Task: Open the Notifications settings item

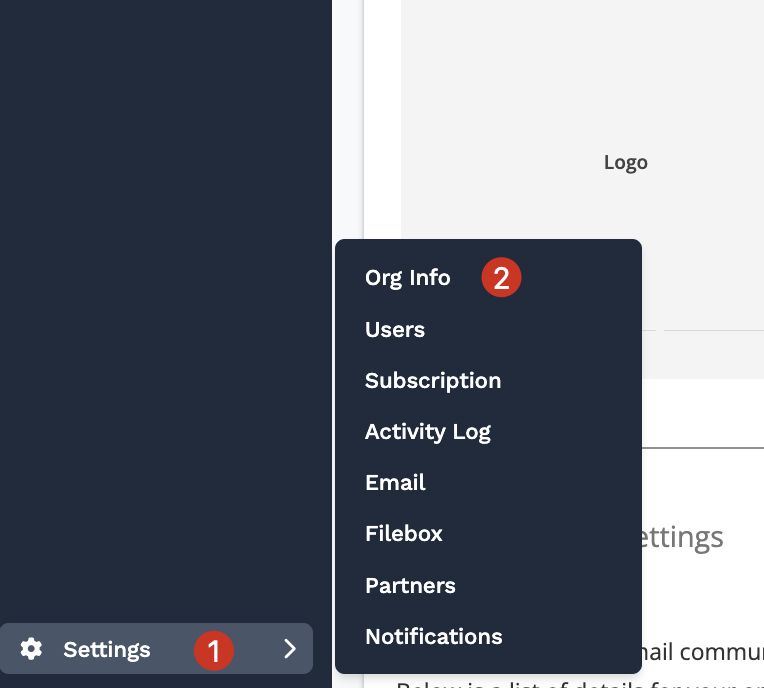Action: pos(433,637)
